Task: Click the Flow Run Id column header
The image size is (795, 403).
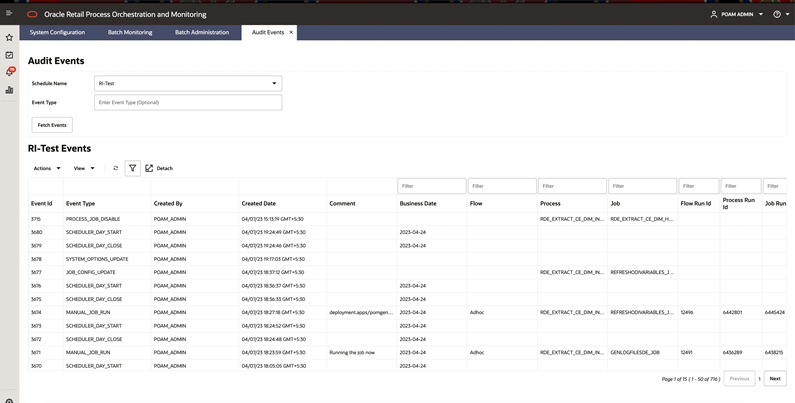Action: 696,203
